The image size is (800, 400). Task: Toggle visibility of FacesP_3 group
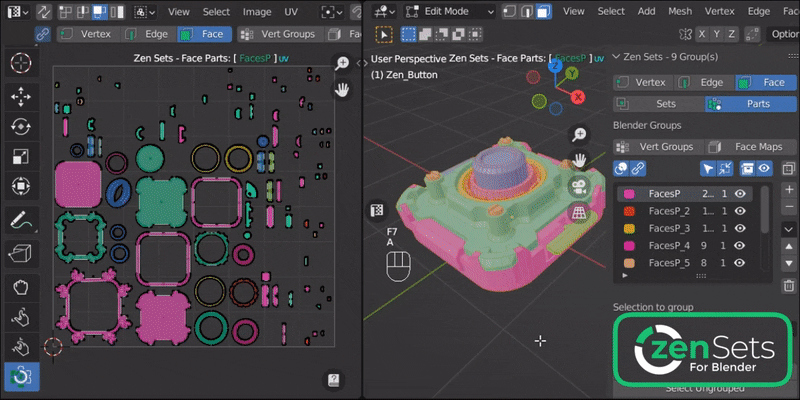click(740, 228)
